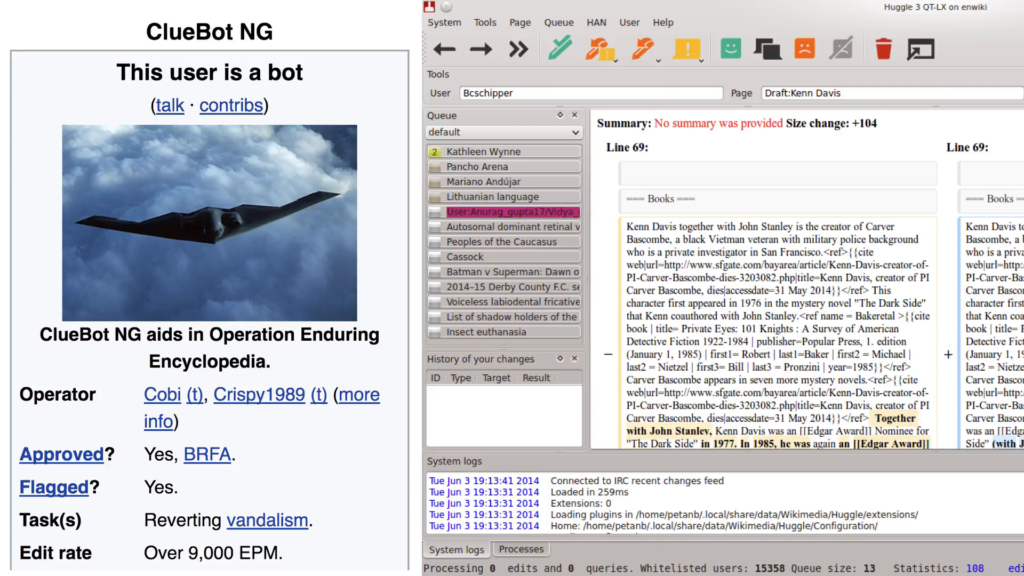Select Kathleen Wynne in the queue
Screen dimensions: 1024x576
click(x=504, y=152)
